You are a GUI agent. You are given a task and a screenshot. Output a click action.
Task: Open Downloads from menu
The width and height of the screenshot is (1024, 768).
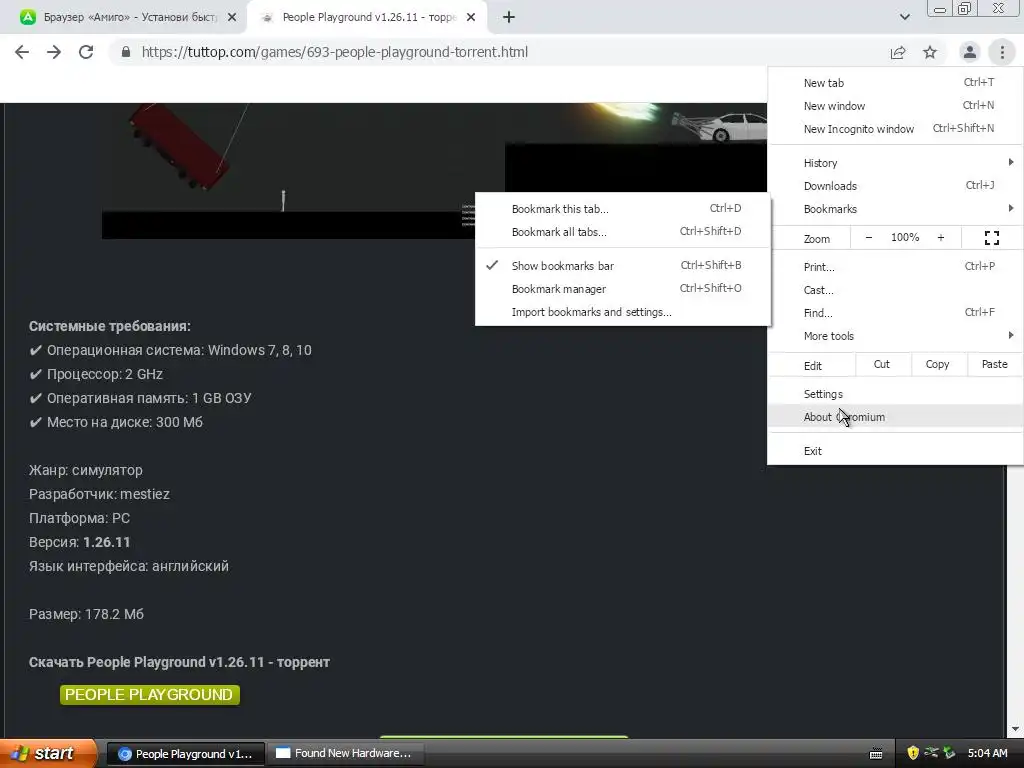click(x=895, y=186)
